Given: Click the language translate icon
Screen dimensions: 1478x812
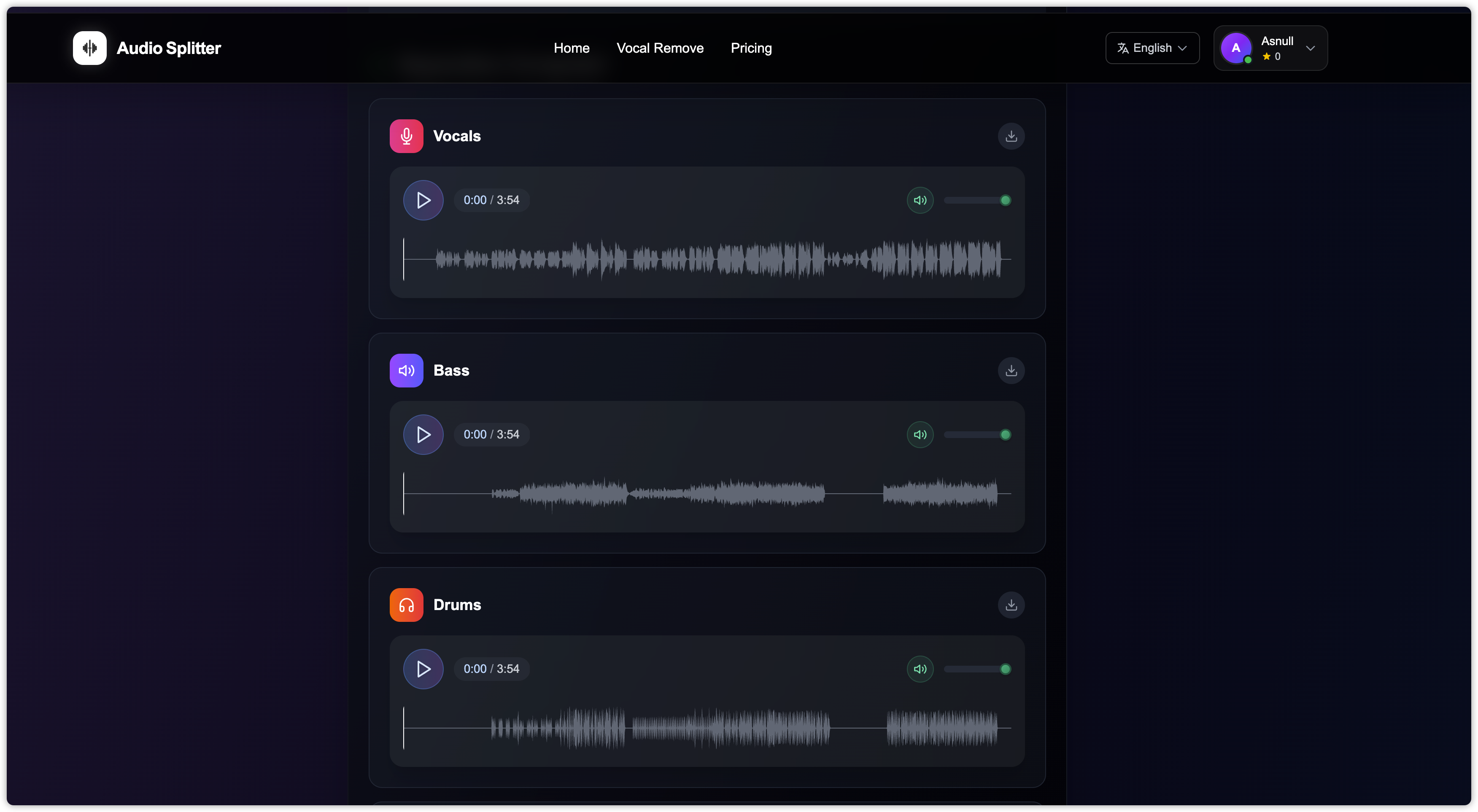Looking at the screenshot, I should (x=1122, y=48).
